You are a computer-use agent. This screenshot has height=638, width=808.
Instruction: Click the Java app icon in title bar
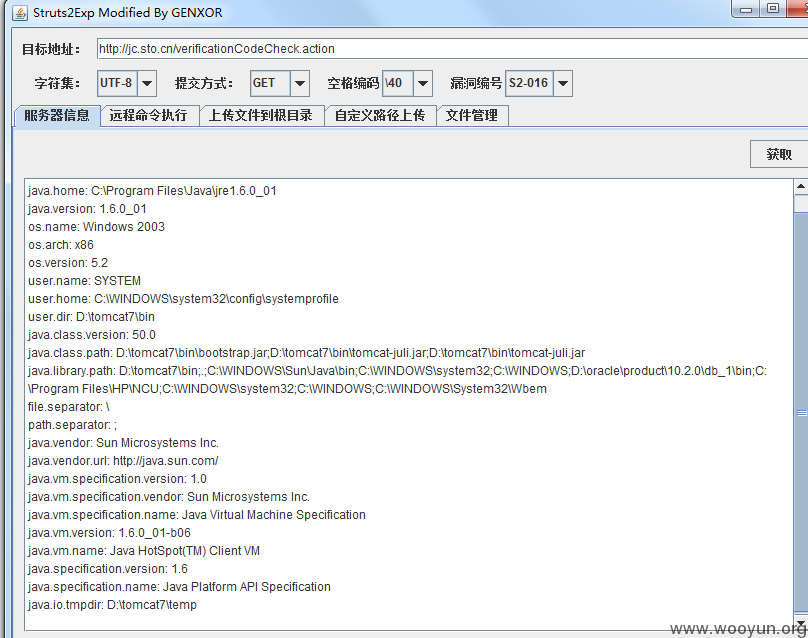20,12
